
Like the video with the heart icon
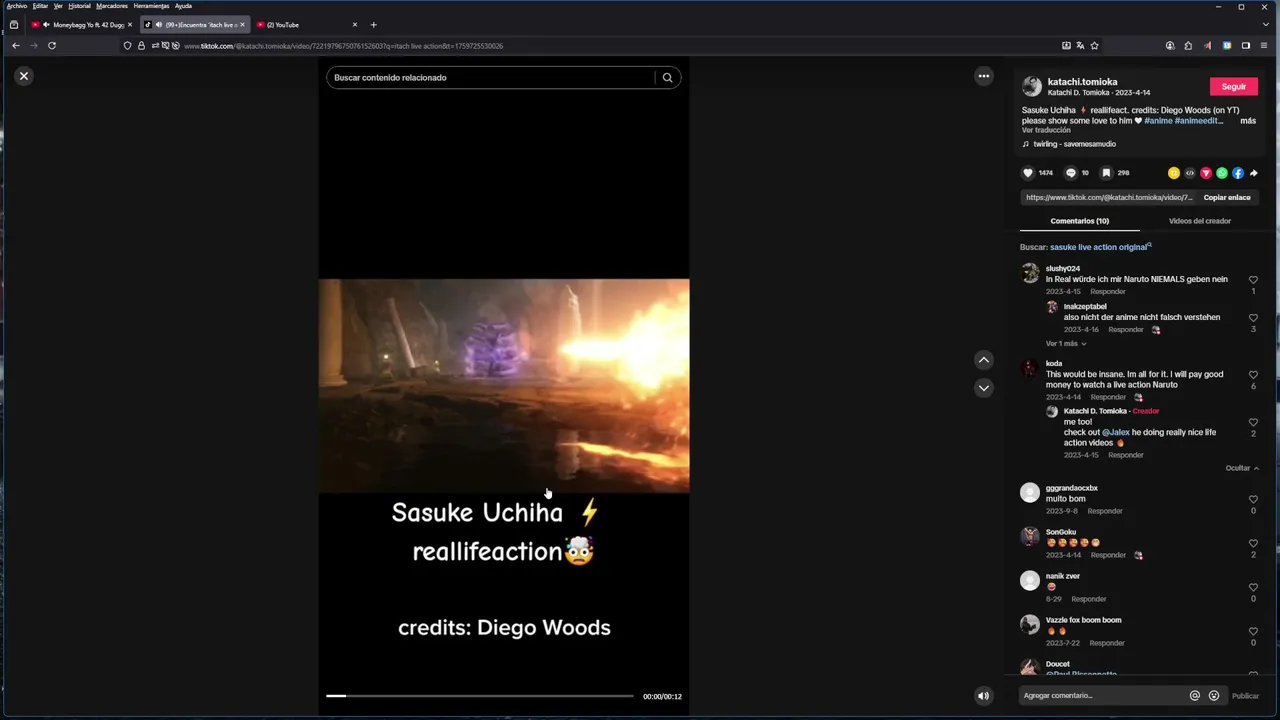pyautogui.click(x=1027, y=173)
